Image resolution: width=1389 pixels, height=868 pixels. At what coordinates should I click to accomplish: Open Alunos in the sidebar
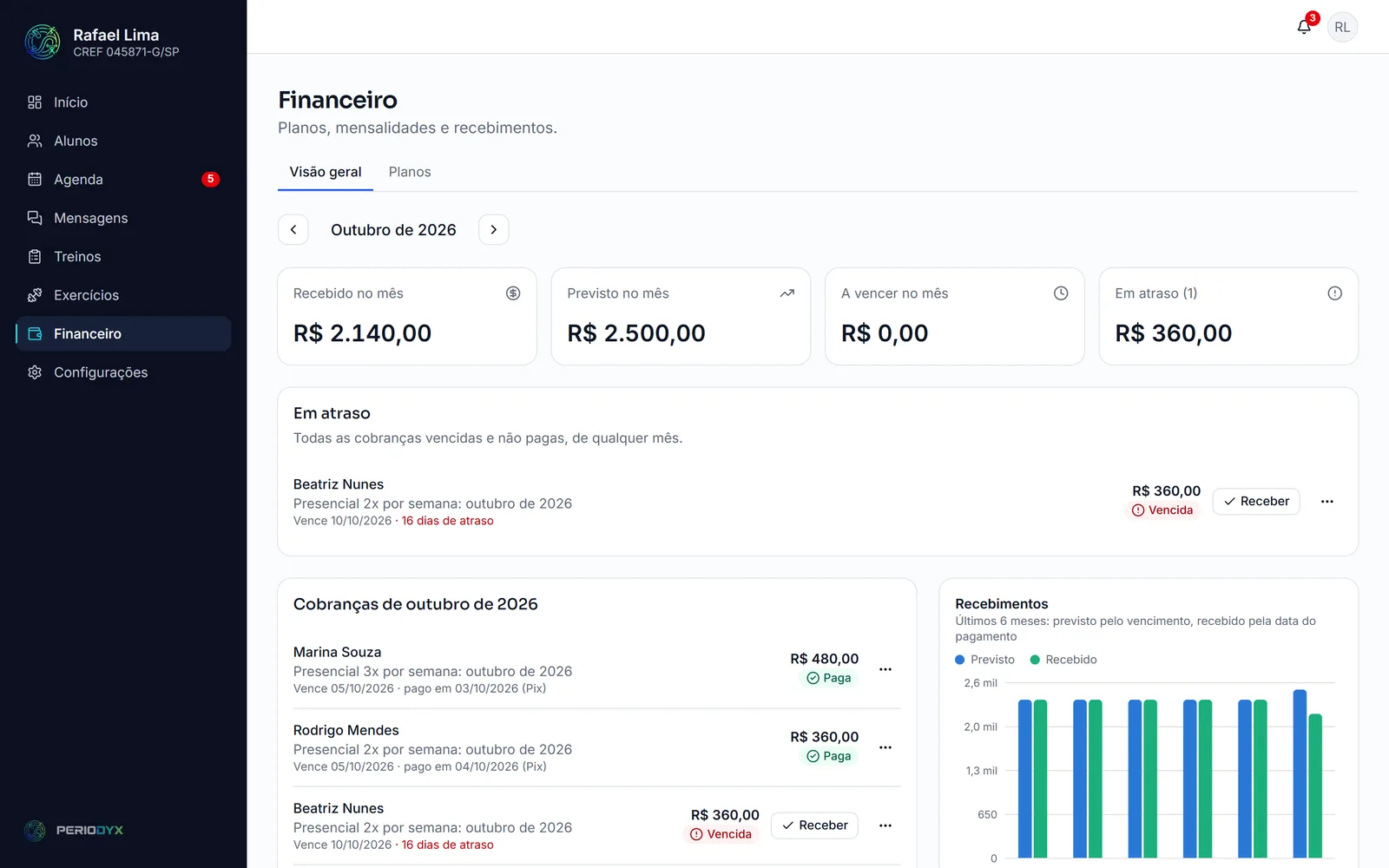123,141
